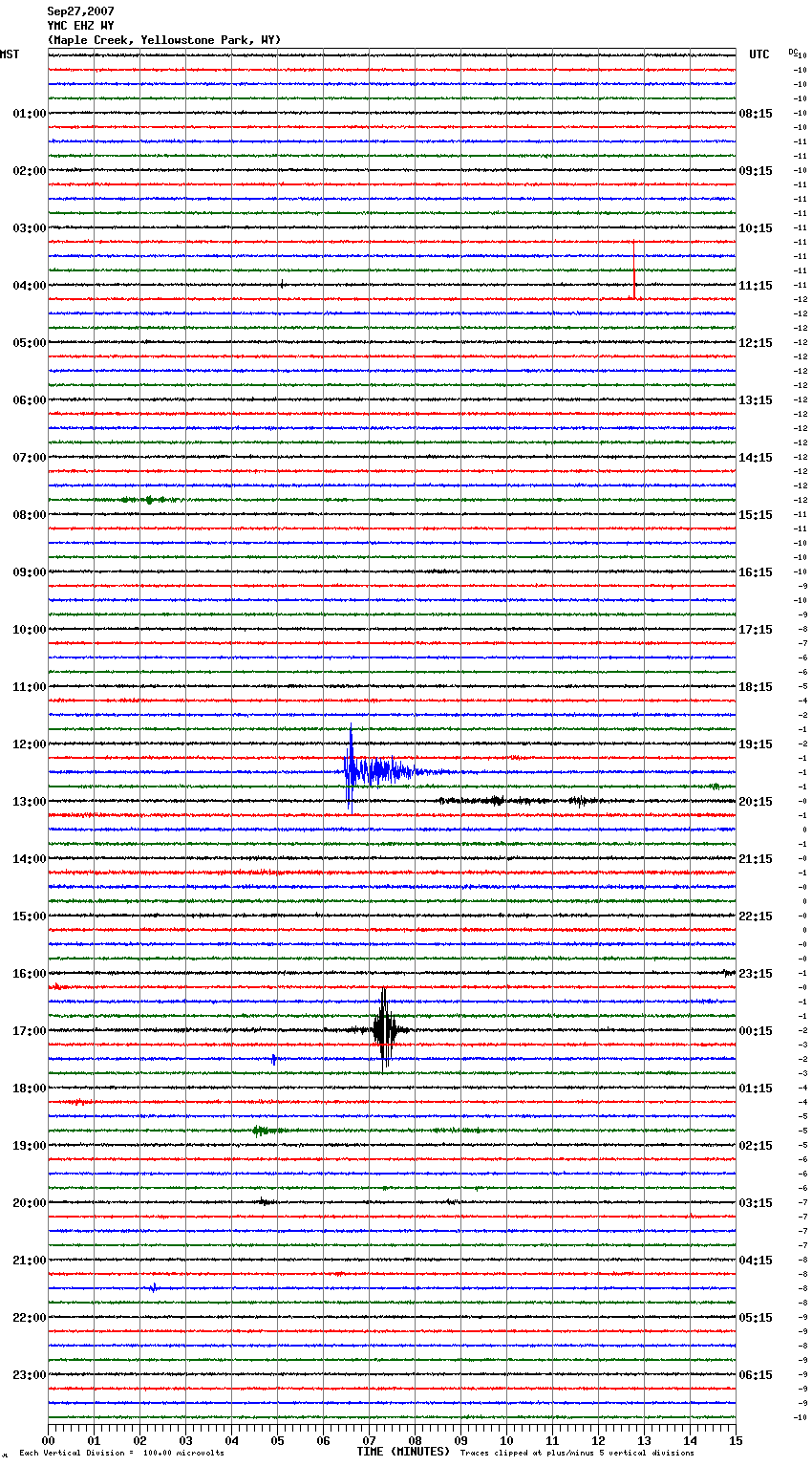This screenshot has height=1466, width=812.
Task: Select the 19:00 MST time label
Action: pos(30,1146)
